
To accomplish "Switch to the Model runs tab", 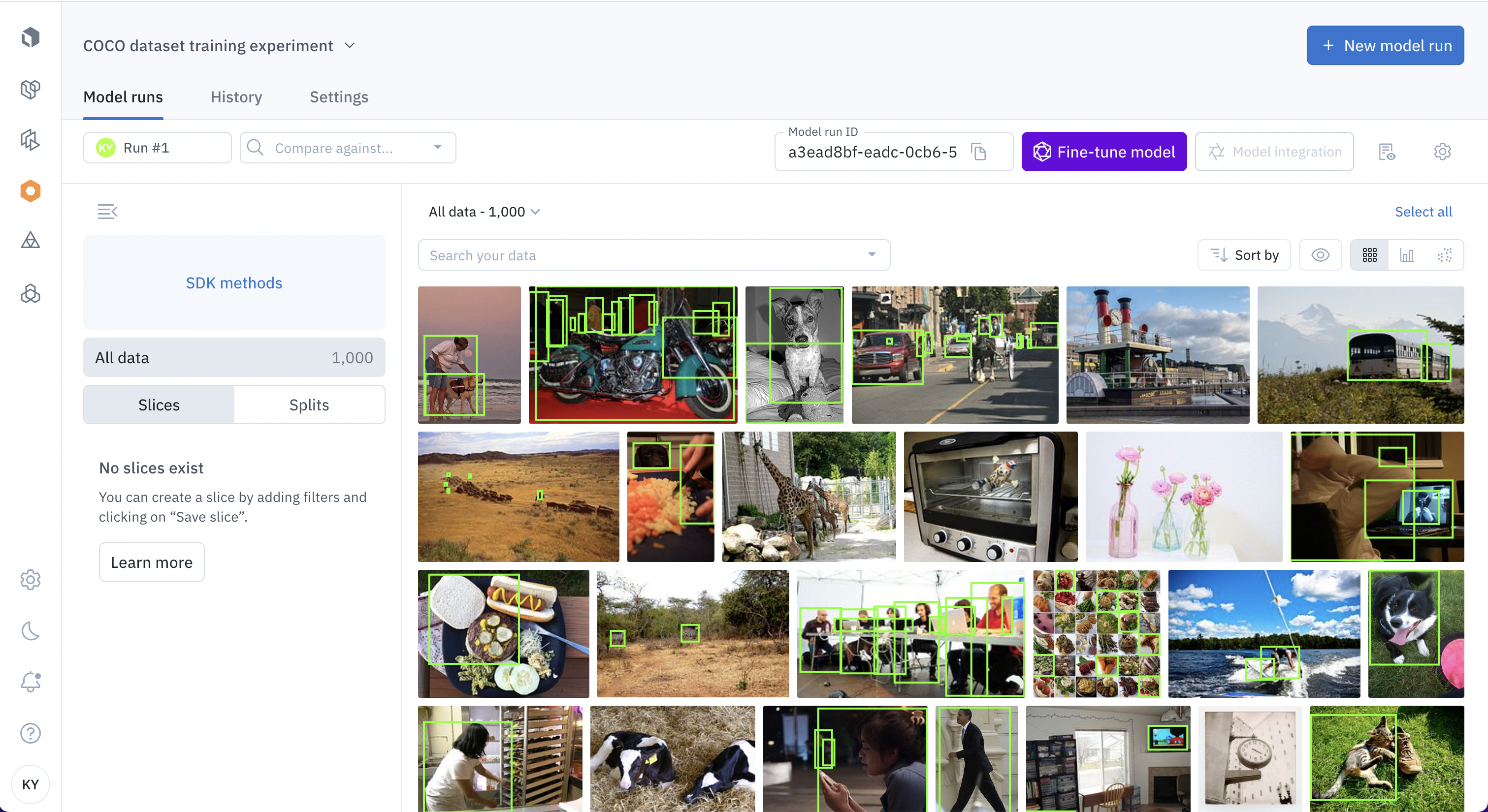I will pos(123,97).
